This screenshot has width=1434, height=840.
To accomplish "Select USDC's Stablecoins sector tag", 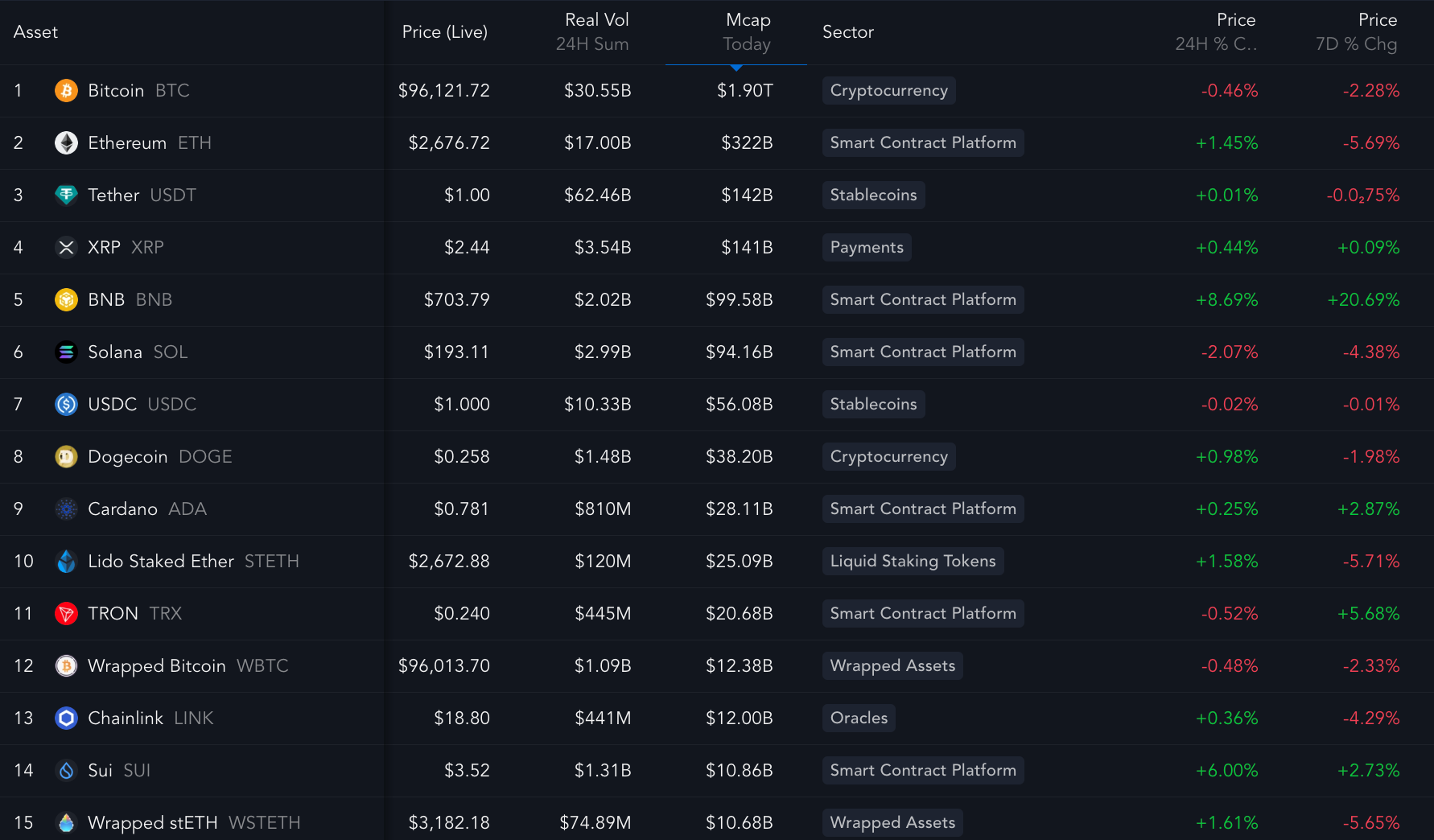I will pyautogui.click(x=874, y=405).
